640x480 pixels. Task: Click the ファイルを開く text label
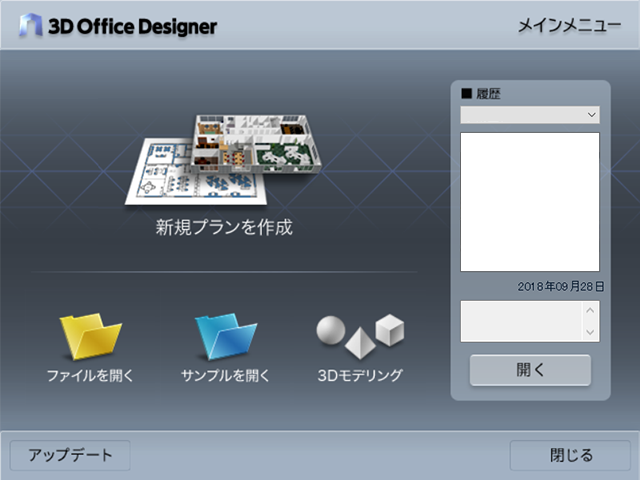(90, 376)
